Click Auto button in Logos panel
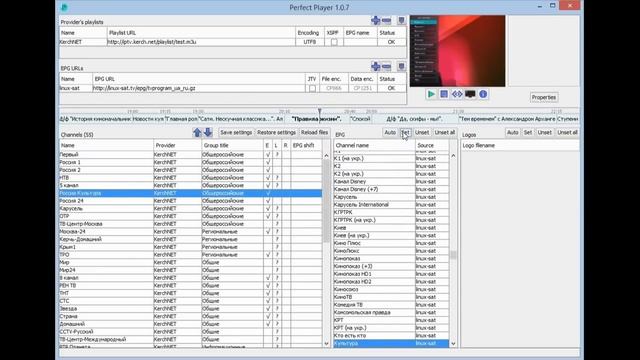This screenshot has height=360, width=640. coord(513,133)
